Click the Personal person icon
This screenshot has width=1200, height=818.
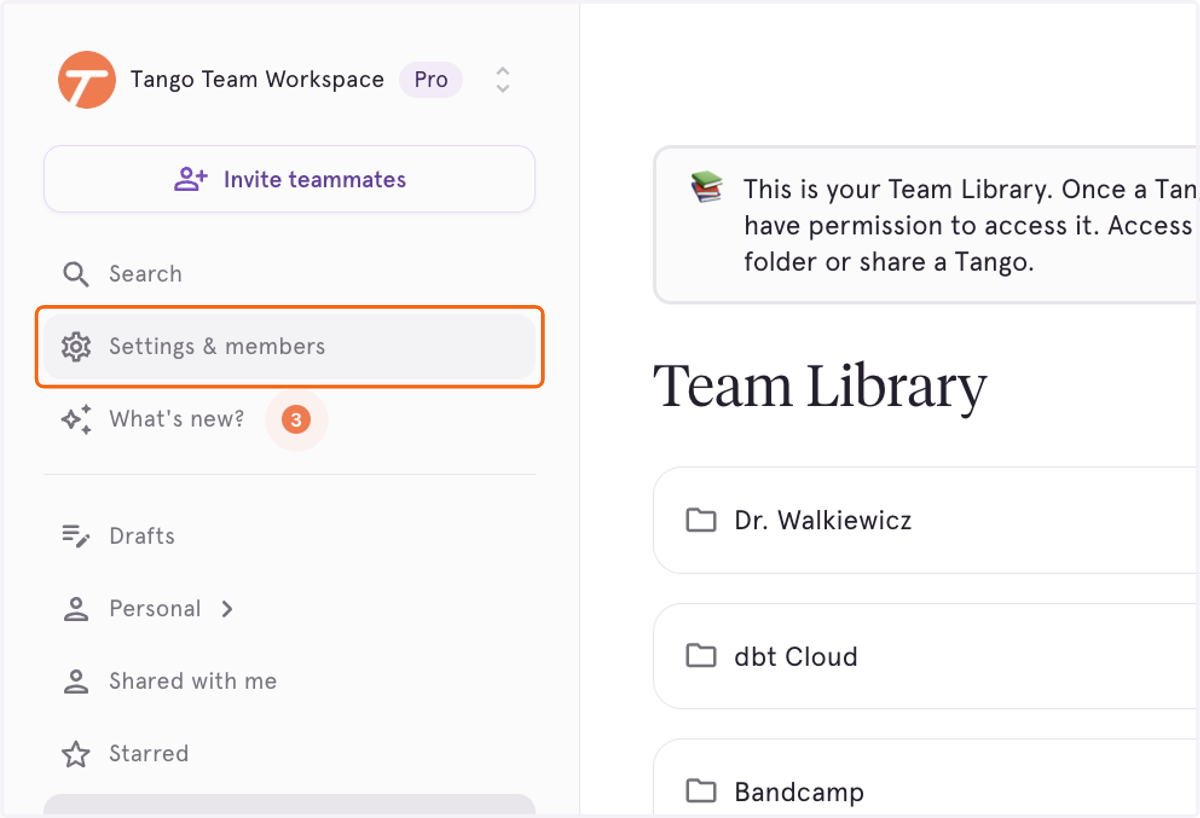[76, 609]
